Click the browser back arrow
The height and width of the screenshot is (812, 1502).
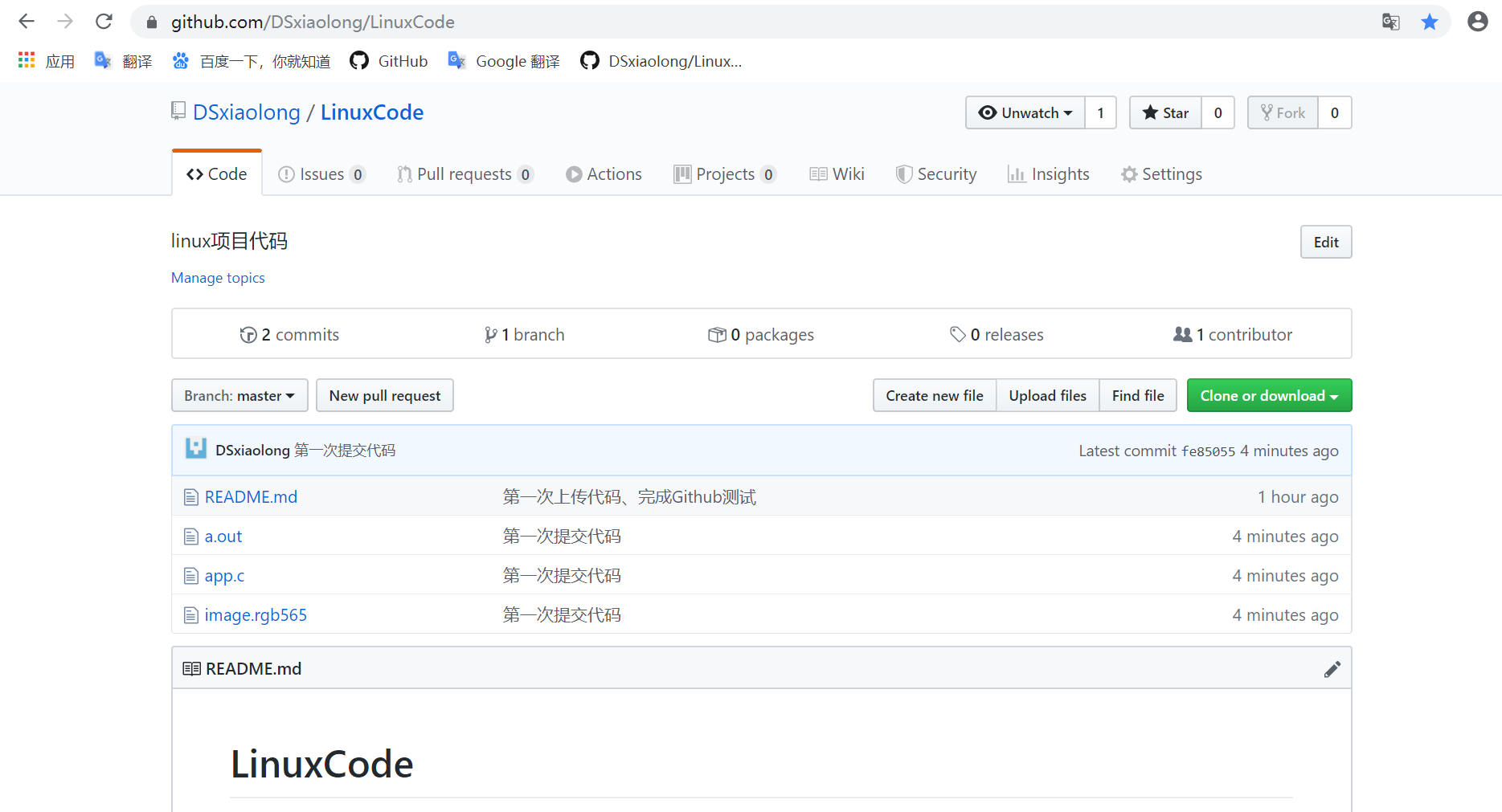point(27,22)
